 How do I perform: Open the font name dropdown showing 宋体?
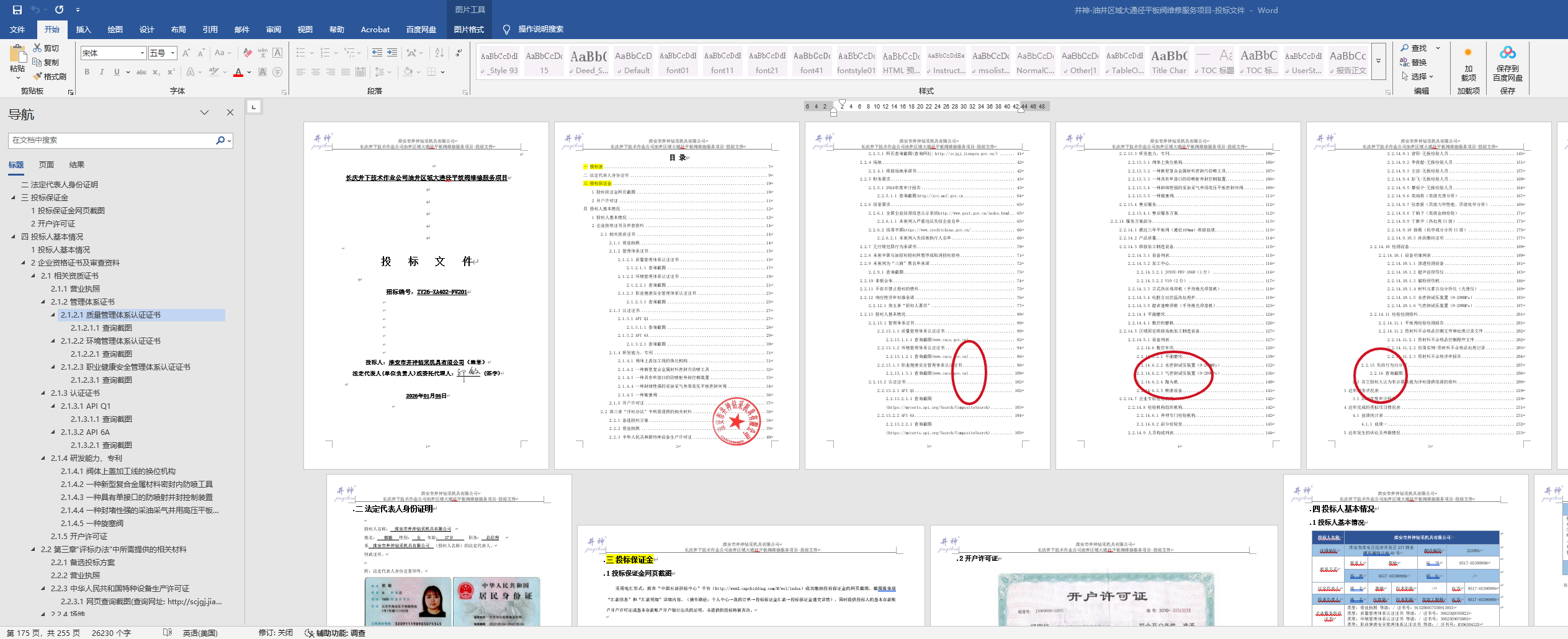tap(142, 53)
